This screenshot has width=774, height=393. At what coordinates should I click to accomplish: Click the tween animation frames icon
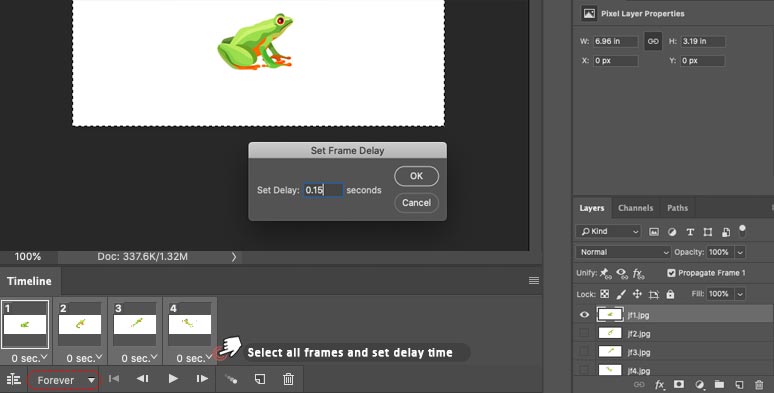(231, 379)
